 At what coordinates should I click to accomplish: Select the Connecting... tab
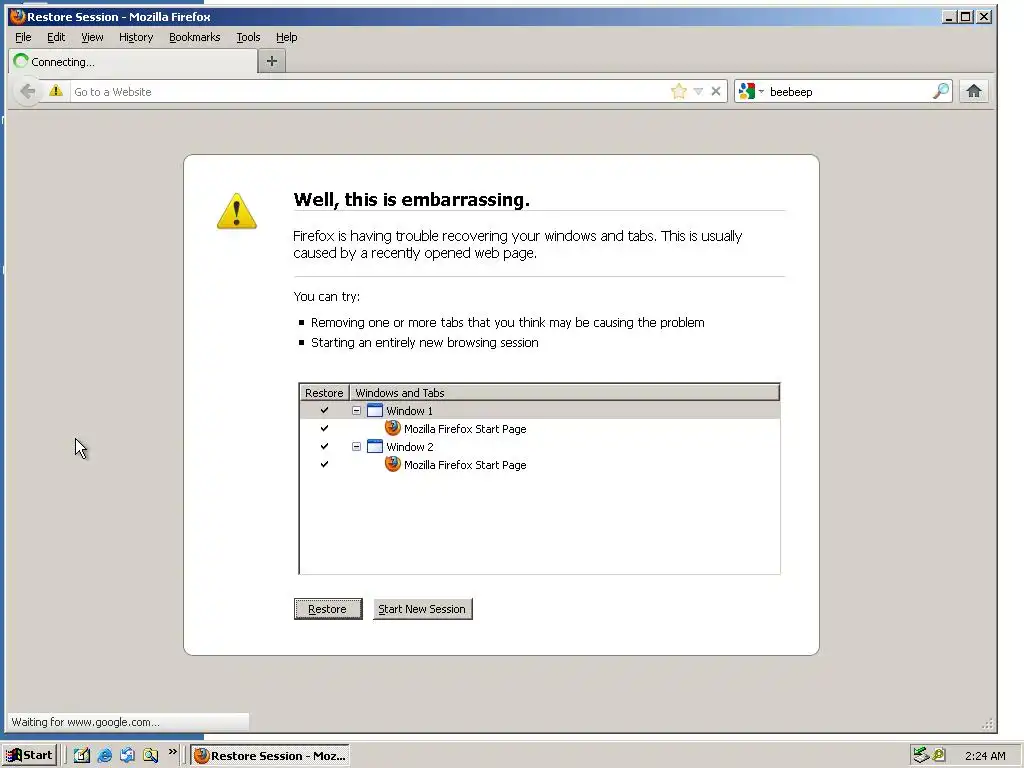coord(133,61)
